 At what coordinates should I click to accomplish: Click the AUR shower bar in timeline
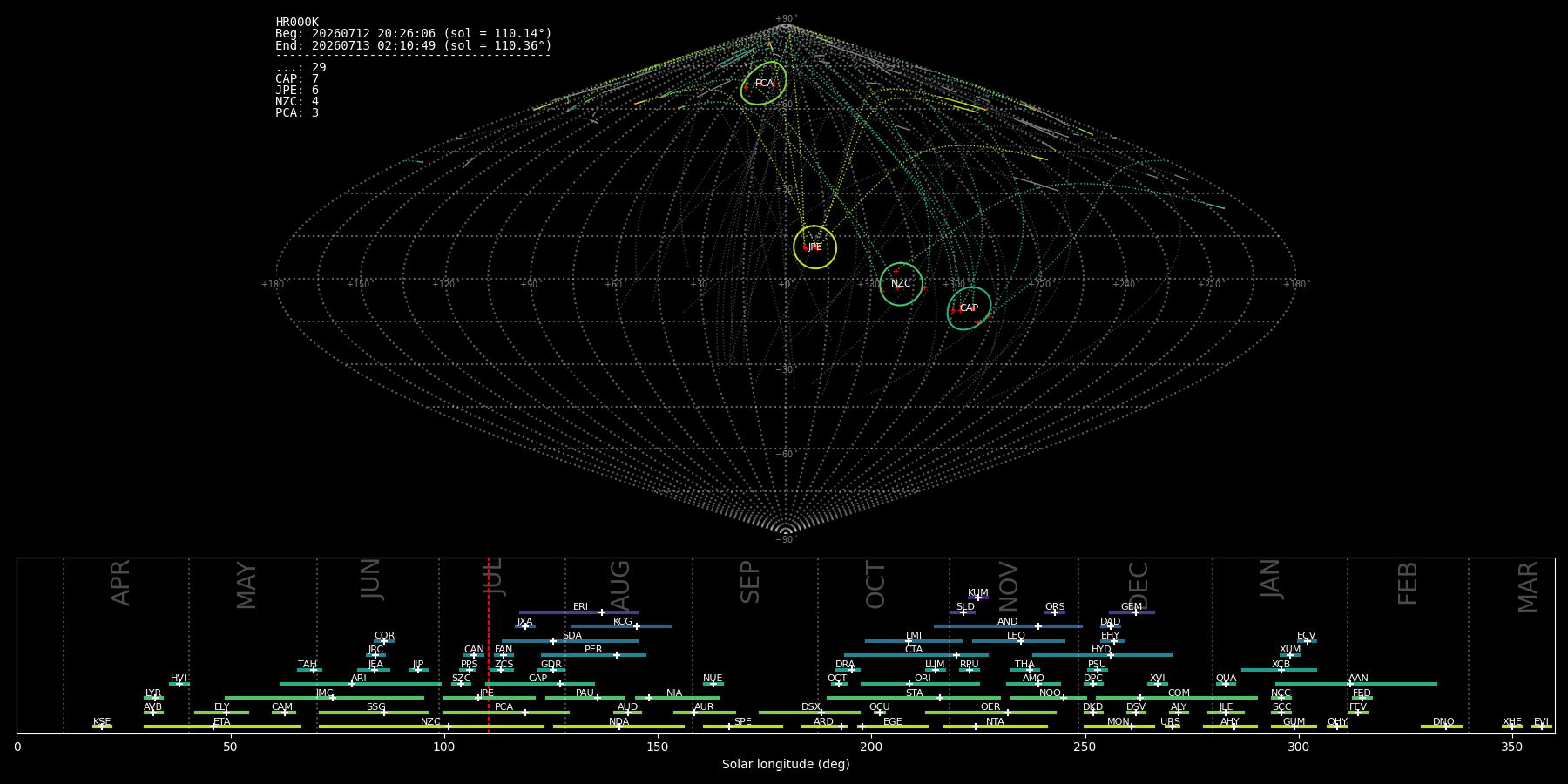point(704,713)
